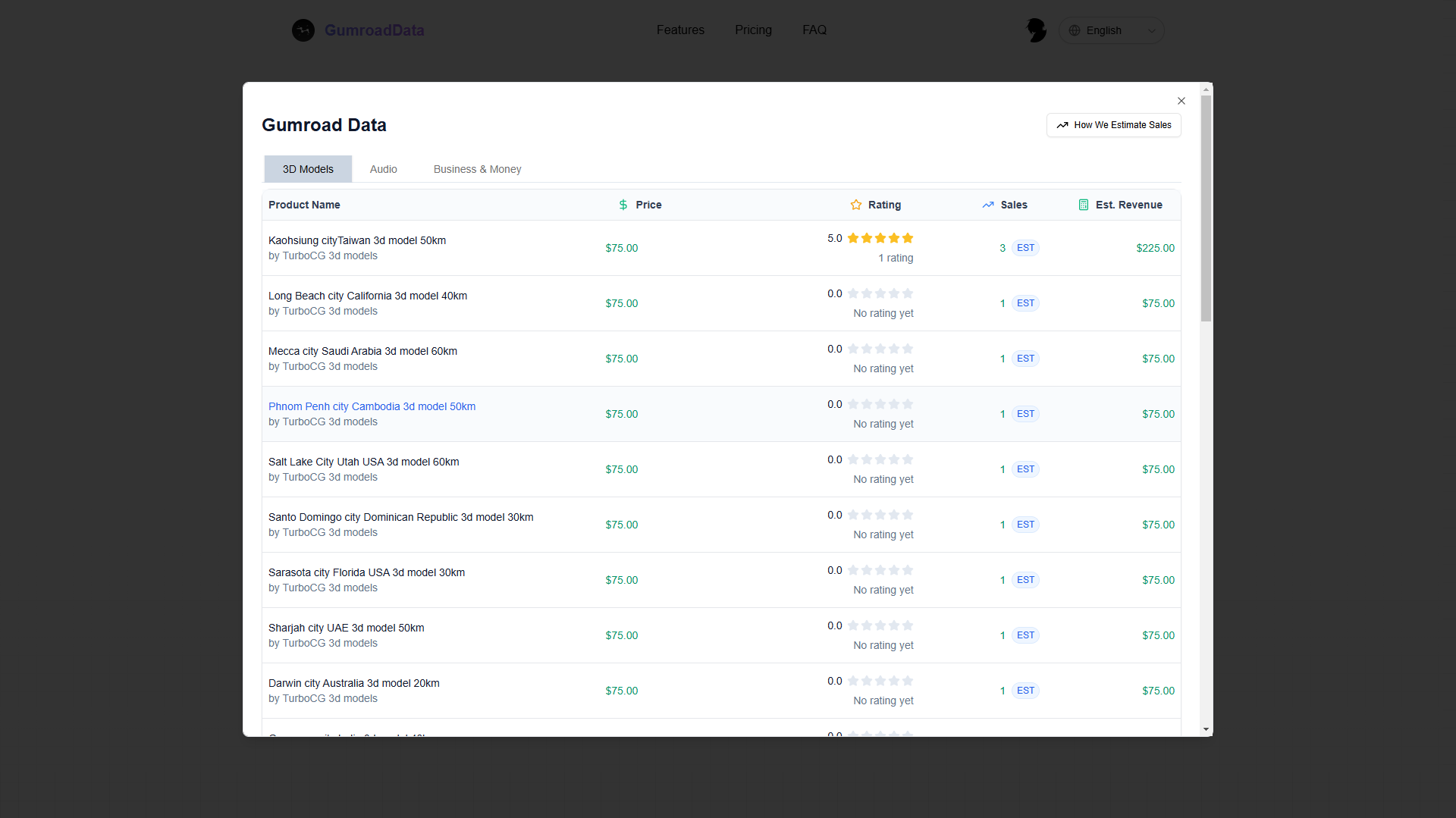Open the Features nav link
This screenshot has width=1456, height=818.
pos(680,30)
